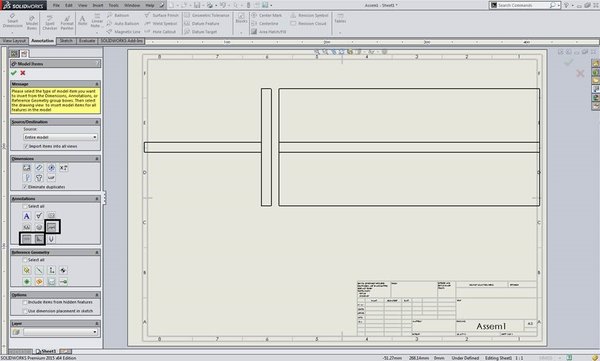
Task: Switch to the View Layout tab
Action: 14,41
